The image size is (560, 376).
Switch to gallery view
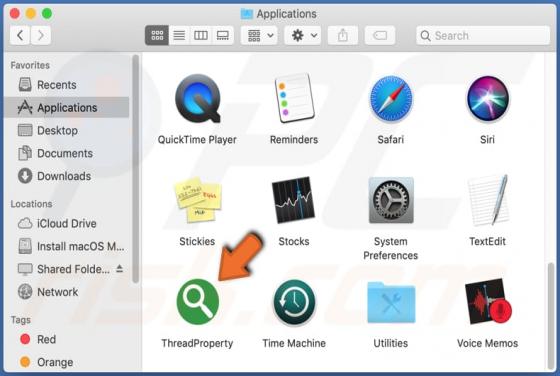223,35
